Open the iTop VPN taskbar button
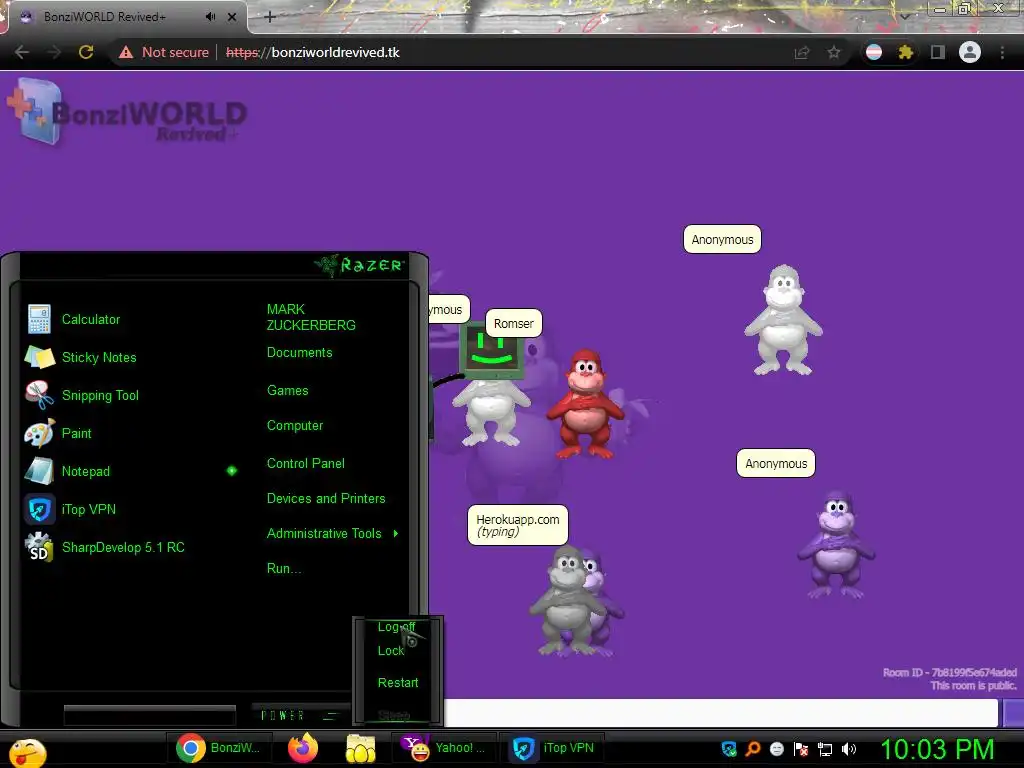Screen dimensions: 1024x768 click(554, 748)
